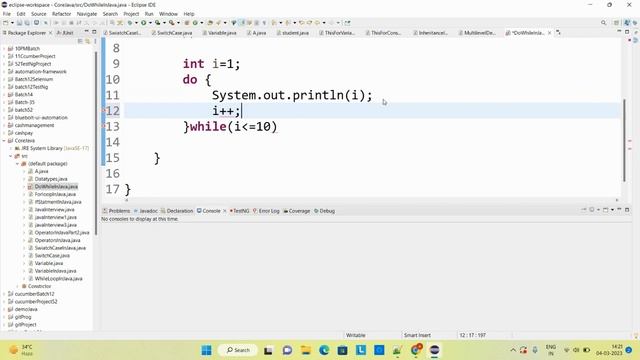Click the Save All toolbar icon

tap(27, 23)
